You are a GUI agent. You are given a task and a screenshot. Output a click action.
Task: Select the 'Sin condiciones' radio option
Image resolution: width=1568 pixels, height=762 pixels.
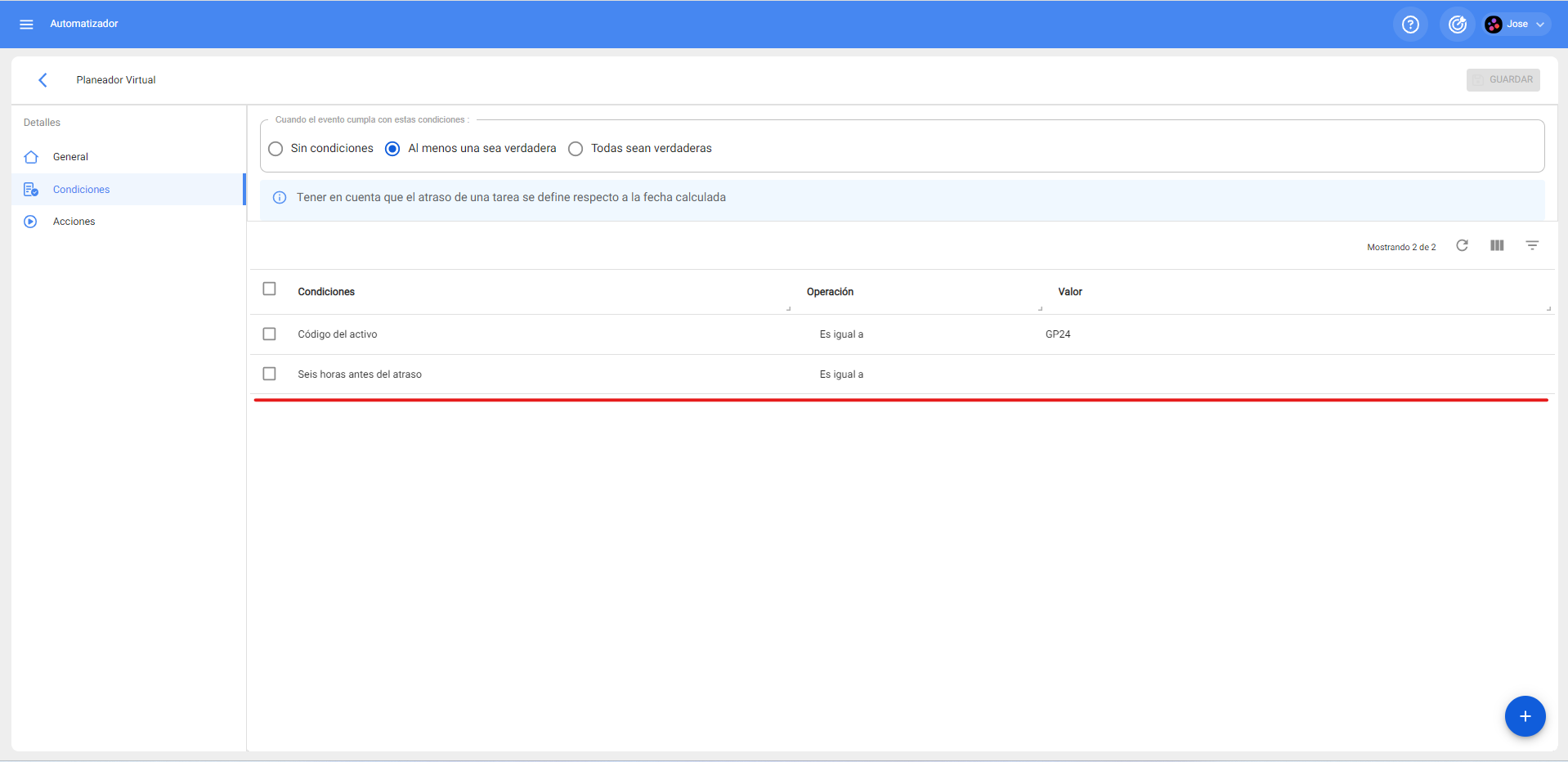[276, 149]
